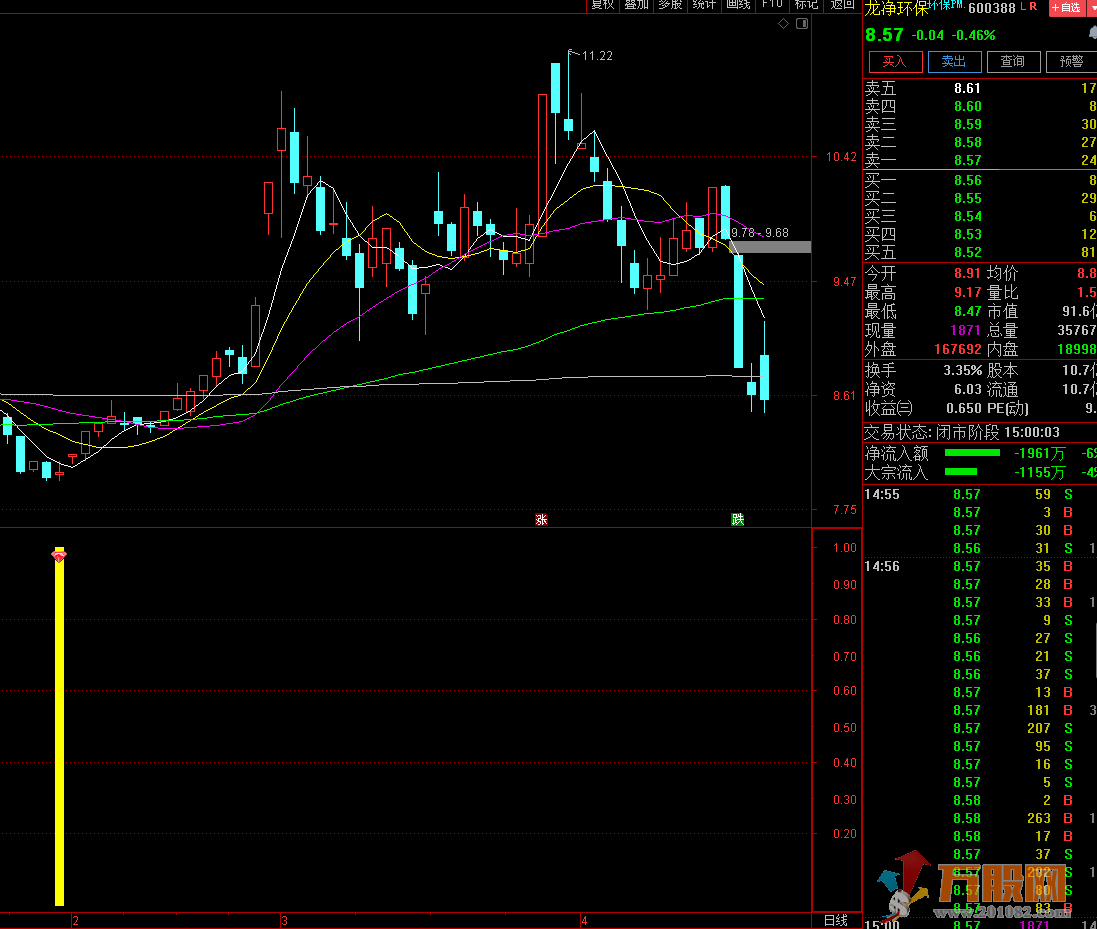Click the yellow indicator bar
Viewport: 1097px width, 929px height.
pos(59,728)
